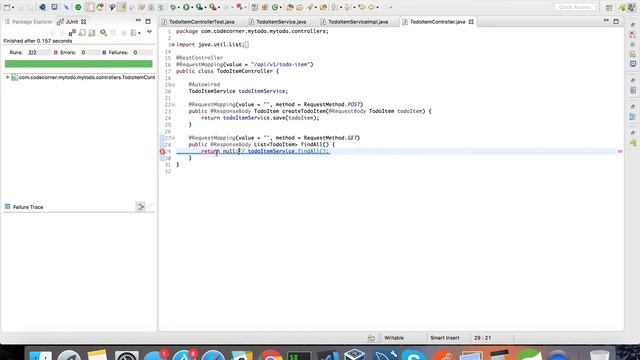Image resolution: width=640 pixels, height=360 pixels.
Task: Click the Open Task folder icon
Action: click(x=300, y=7)
